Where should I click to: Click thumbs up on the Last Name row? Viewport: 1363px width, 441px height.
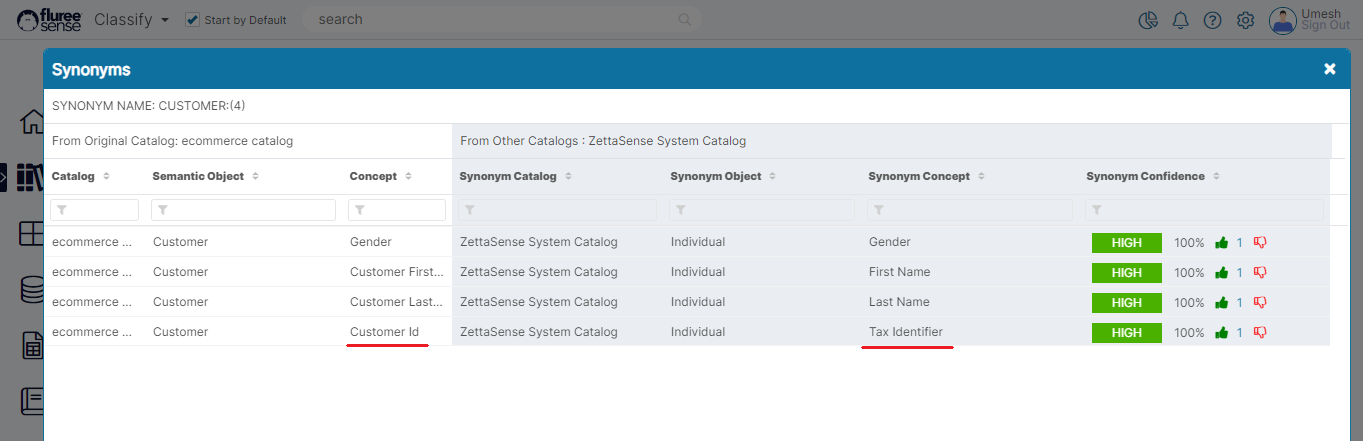point(1221,302)
